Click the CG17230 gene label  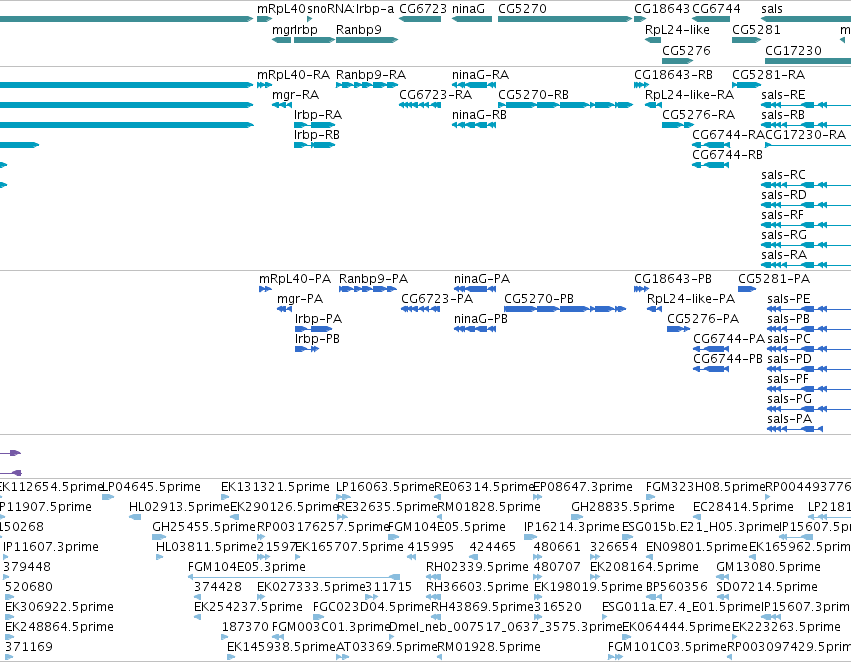pyautogui.click(x=793, y=50)
